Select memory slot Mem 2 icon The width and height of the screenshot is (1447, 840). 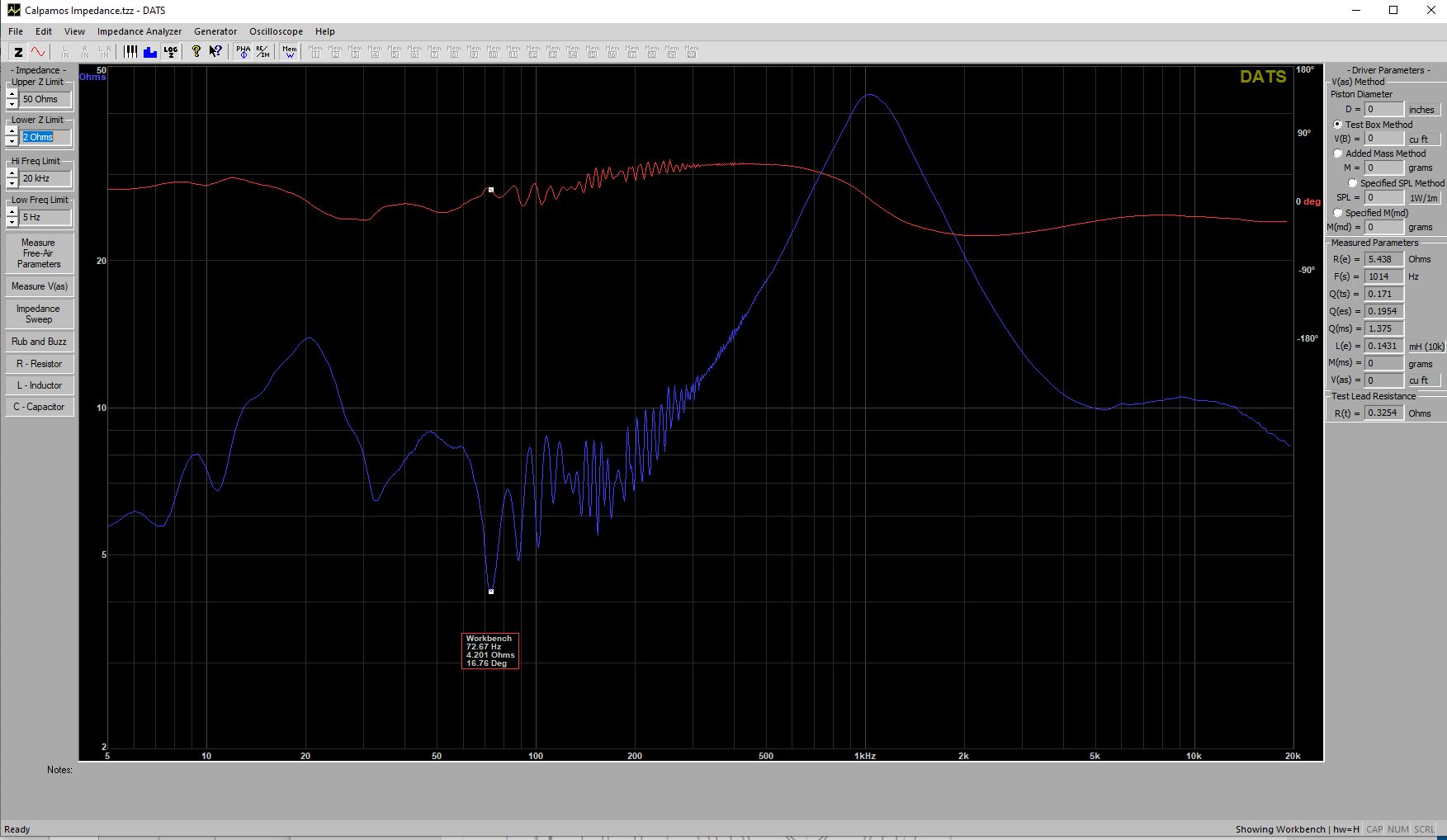[x=335, y=51]
